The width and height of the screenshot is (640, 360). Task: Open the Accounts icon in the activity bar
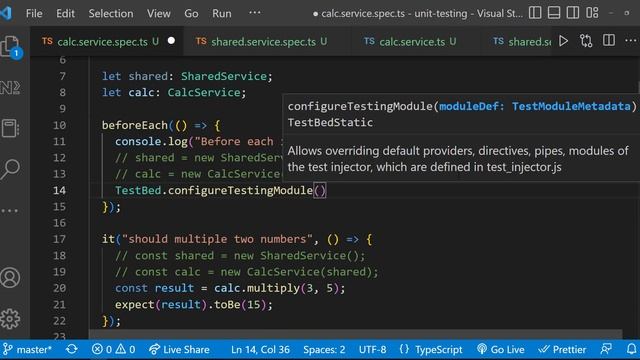(x=10, y=278)
